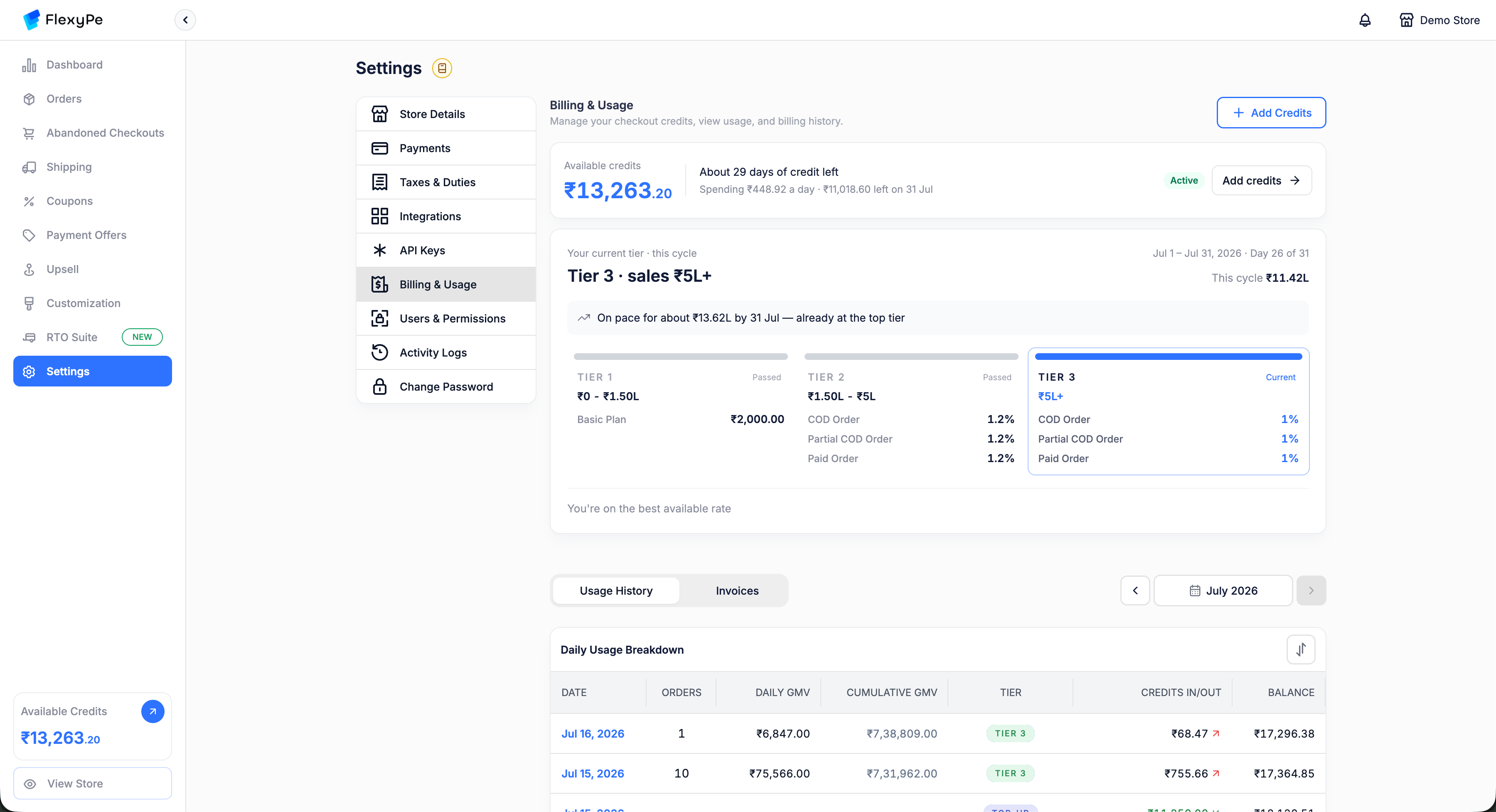The height and width of the screenshot is (812, 1496).
Task: Go to next month with right chevron
Action: pos(1311,591)
